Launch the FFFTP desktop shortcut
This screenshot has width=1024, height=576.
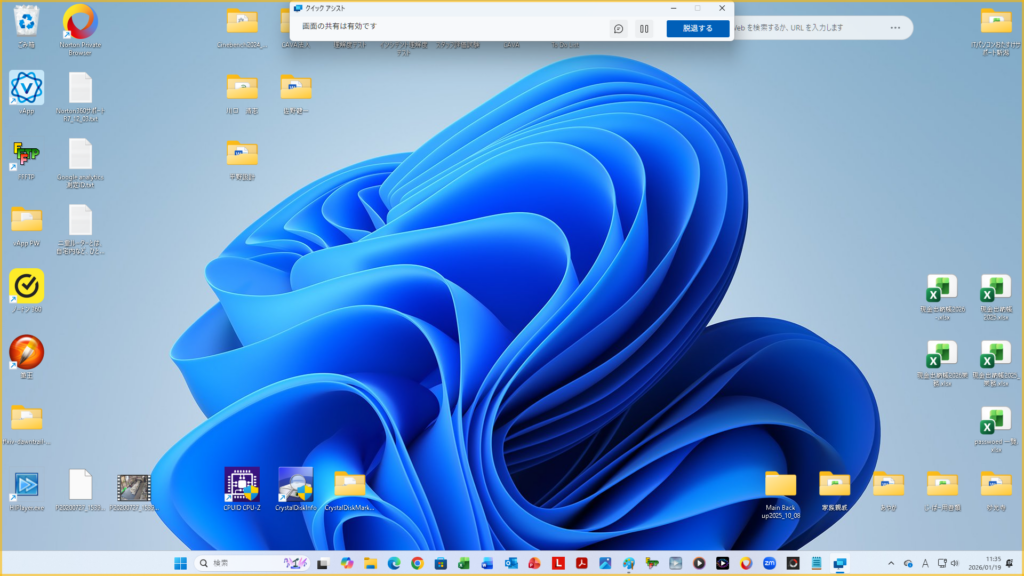click(x=26, y=155)
